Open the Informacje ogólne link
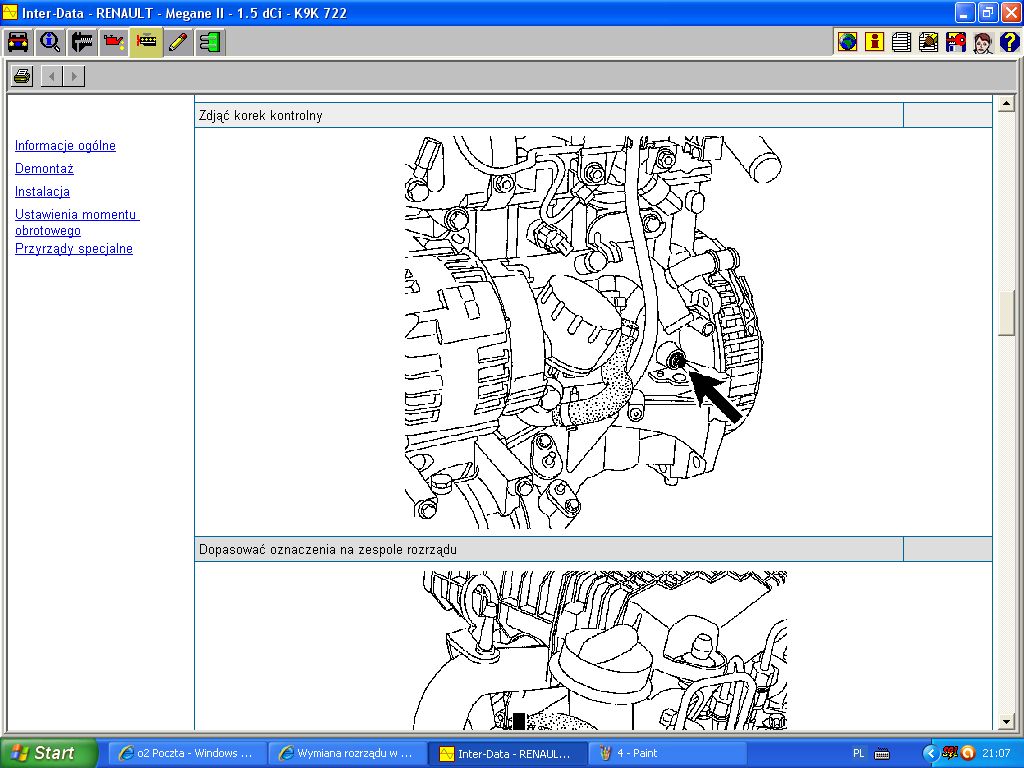 [x=65, y=146]
